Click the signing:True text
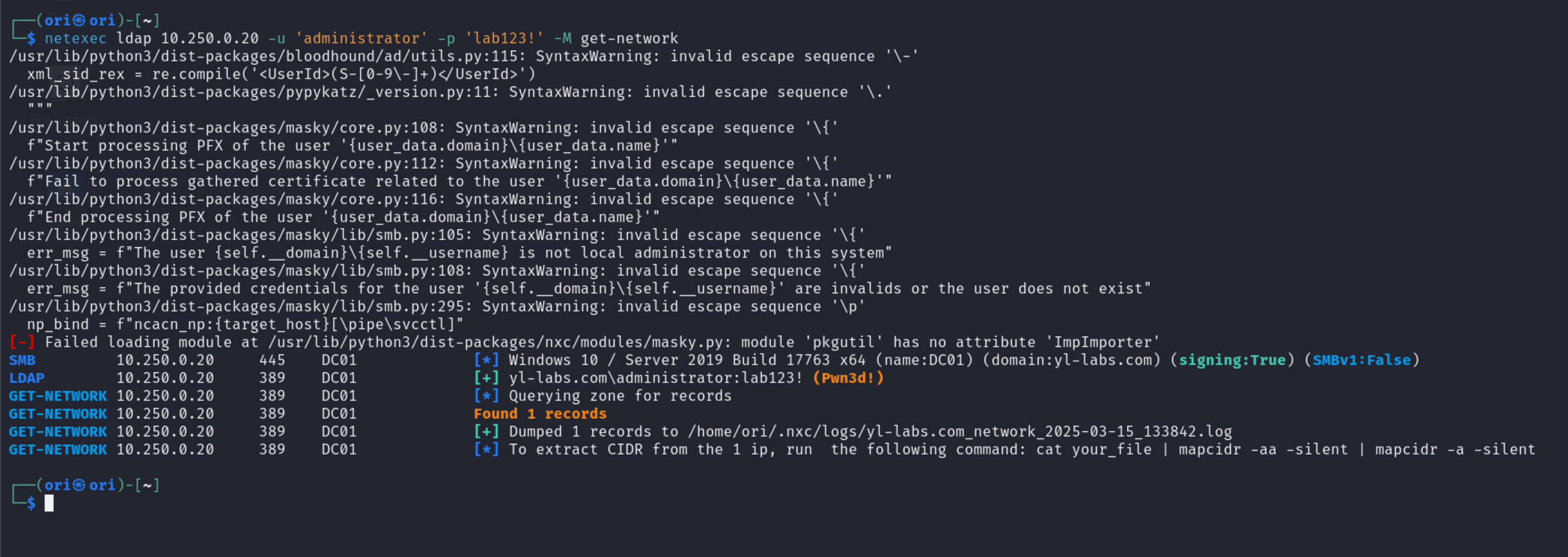Image resolution: width=1568 pixels, height=557 pixels. tap(1232, 360)
